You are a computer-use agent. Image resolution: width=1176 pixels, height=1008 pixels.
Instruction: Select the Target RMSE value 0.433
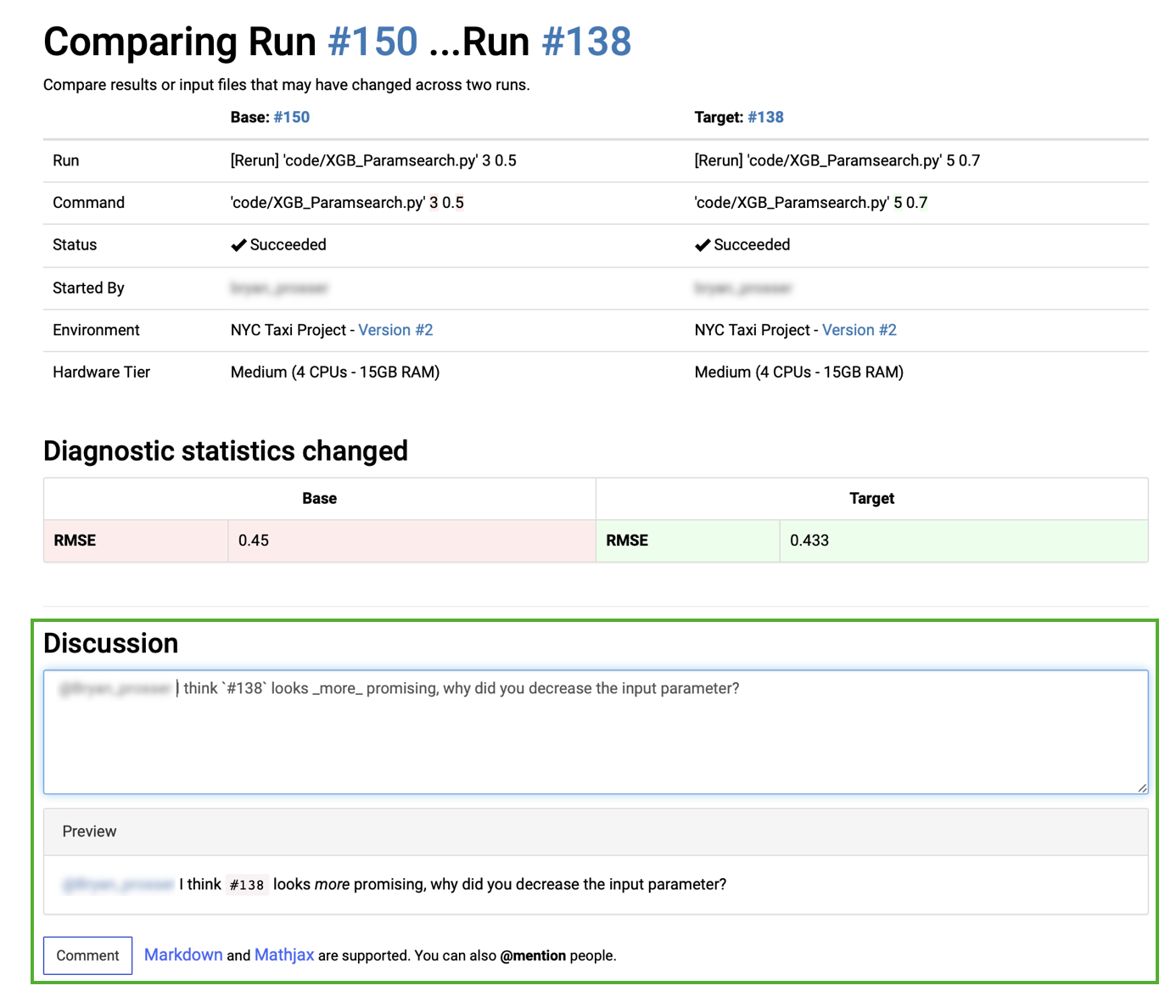[809, 540]
